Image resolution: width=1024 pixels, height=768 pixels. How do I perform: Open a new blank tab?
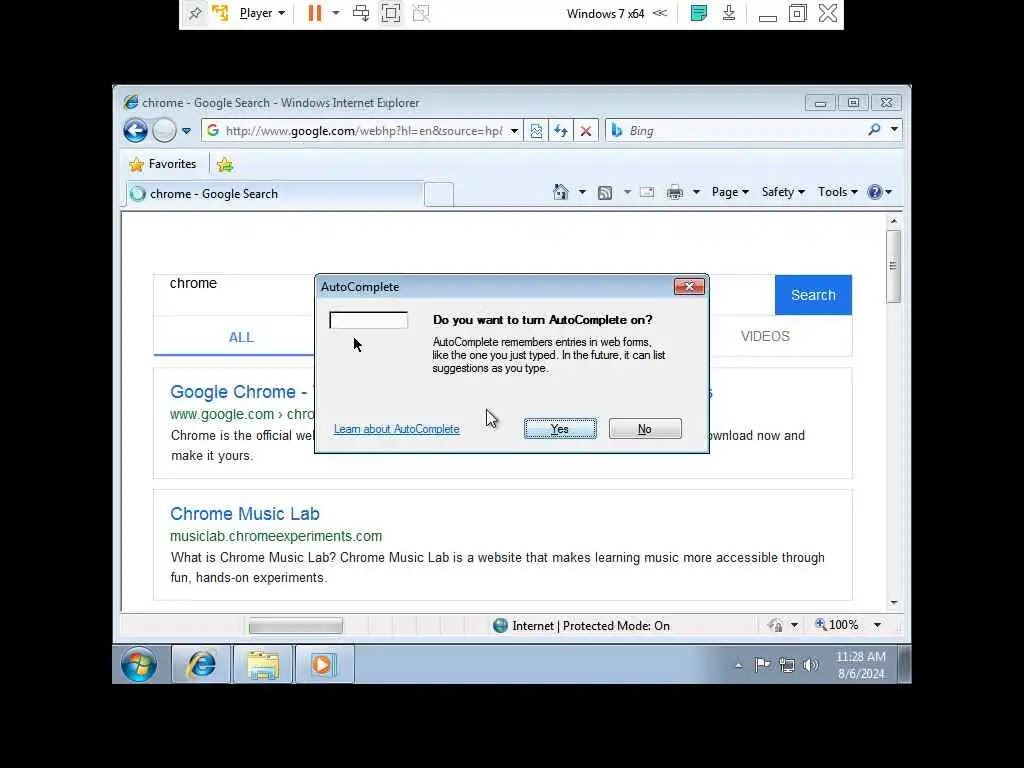pyautogui.click(x=439, y=195)
